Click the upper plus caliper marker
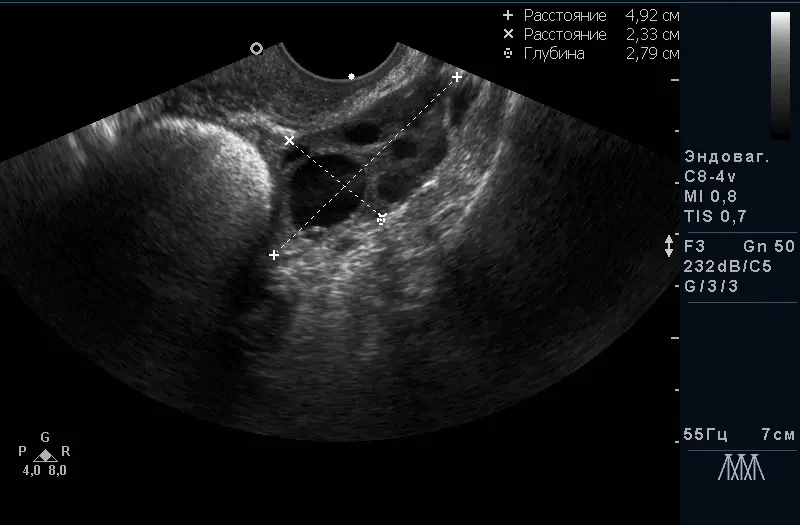Viewport: 800px width, 525px height. coord(457,77)
